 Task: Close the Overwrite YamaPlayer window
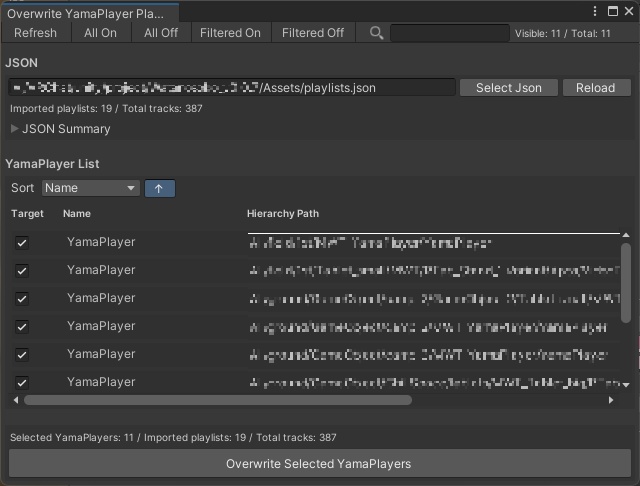(x=628, y=11)
